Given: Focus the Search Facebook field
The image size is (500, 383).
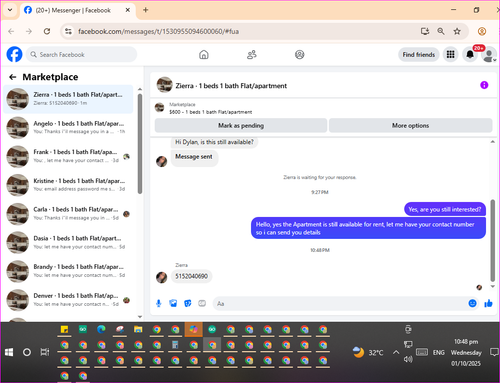Looking at the screenshot, I should tap(81, 54).
